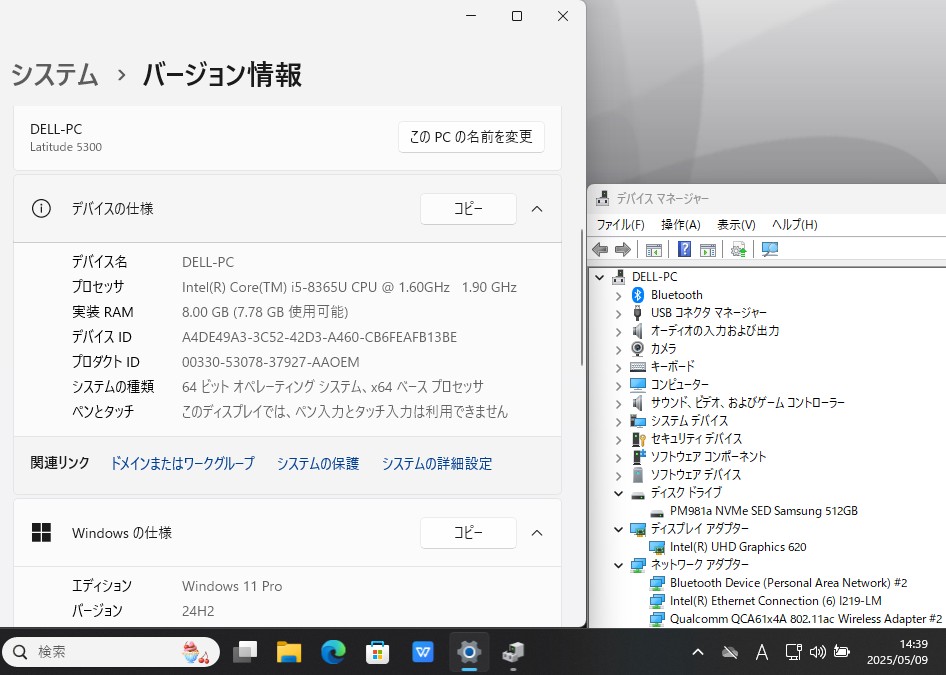Screen dimensions: 946x675
Task: Launch Microsoft Edge from the taskbar
Action: [333, 651]
